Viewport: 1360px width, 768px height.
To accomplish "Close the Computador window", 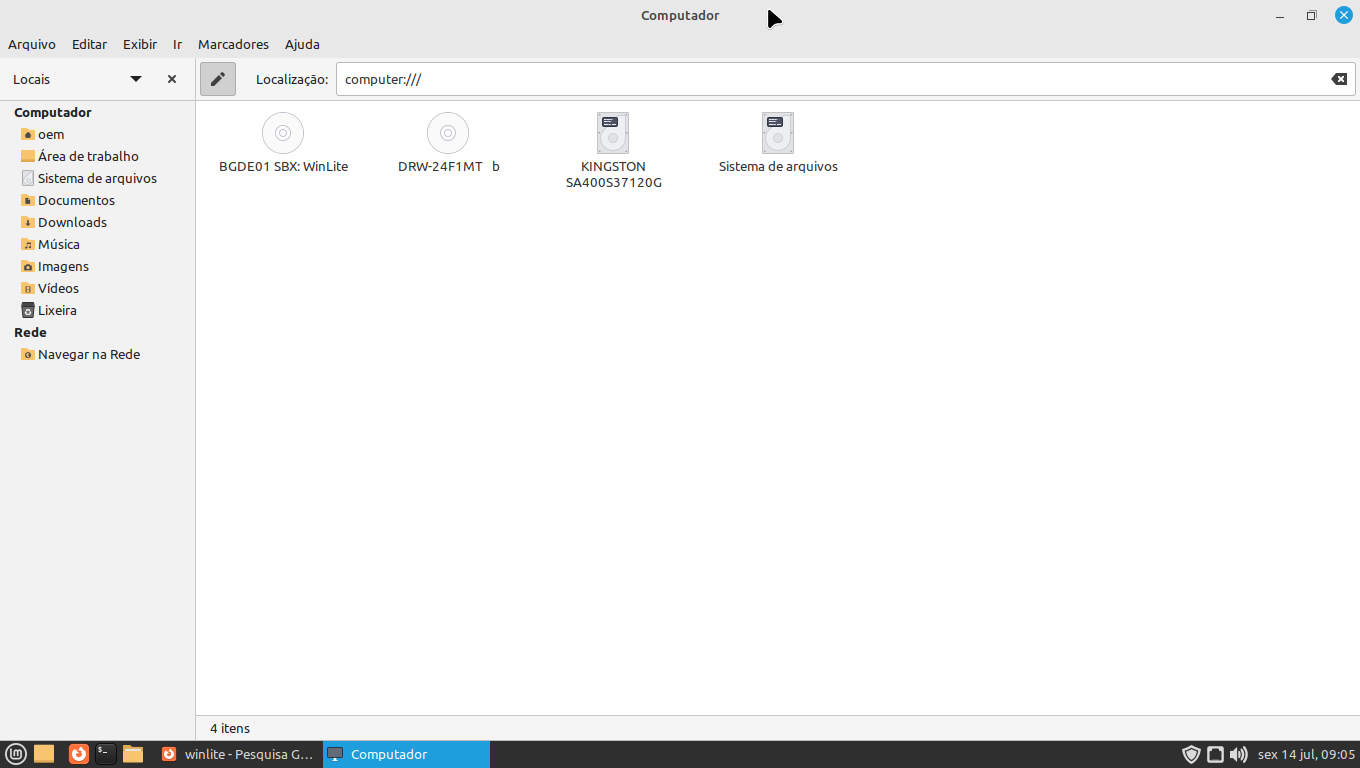I will pos(1343,15).
